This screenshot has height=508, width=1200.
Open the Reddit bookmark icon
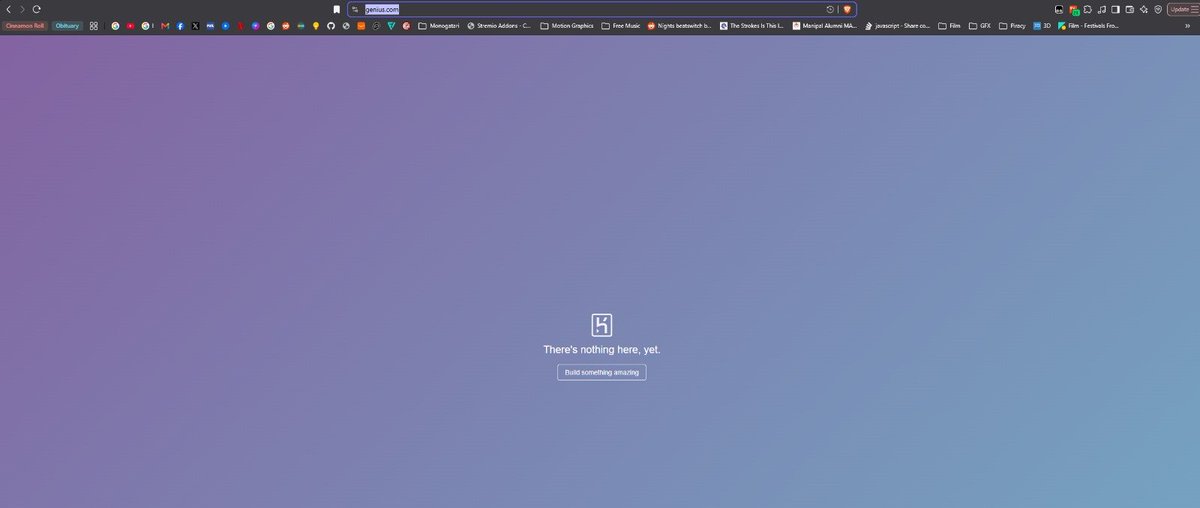click(x=286, y=26)
